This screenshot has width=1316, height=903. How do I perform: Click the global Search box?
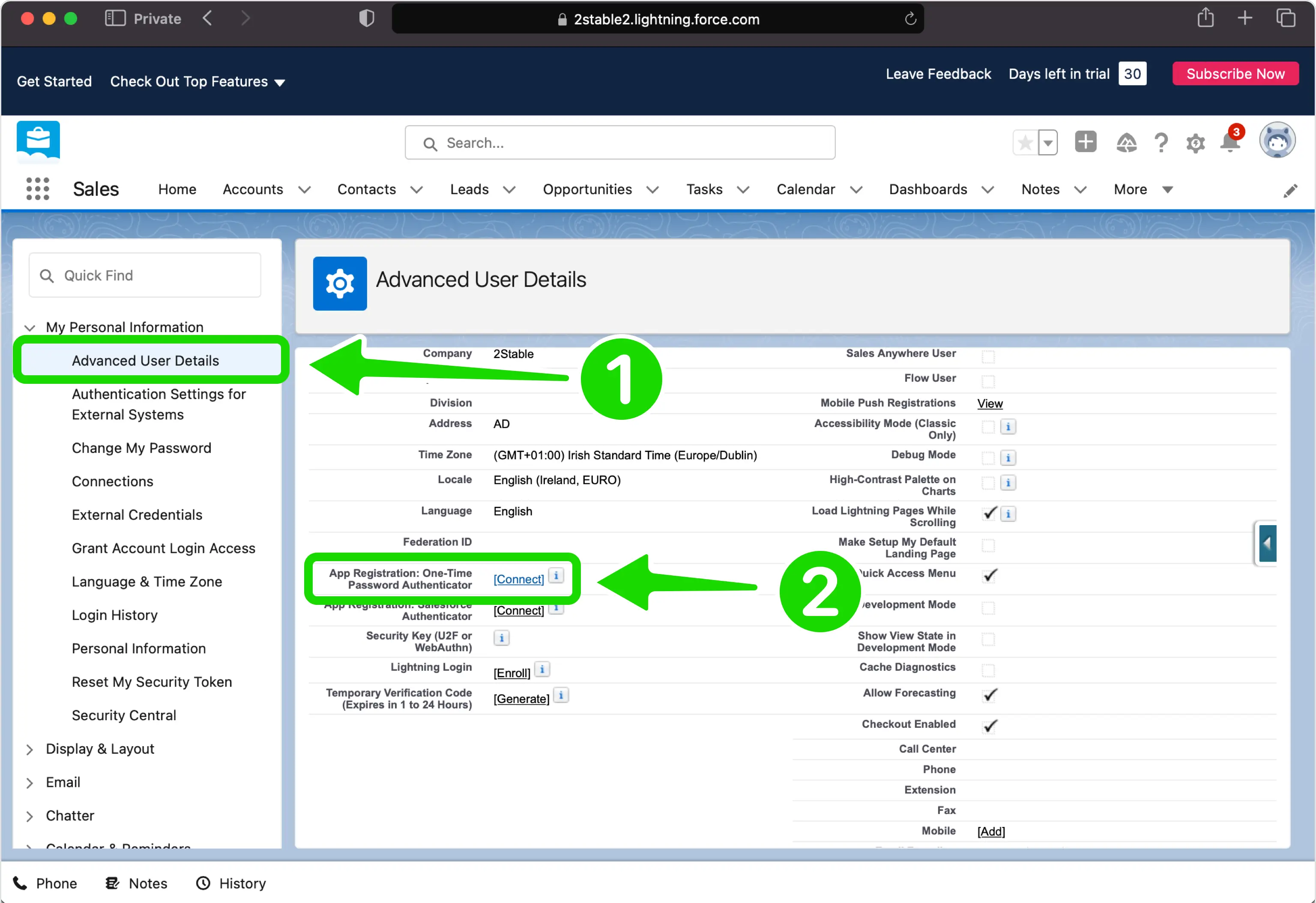[x=619, y=143]
